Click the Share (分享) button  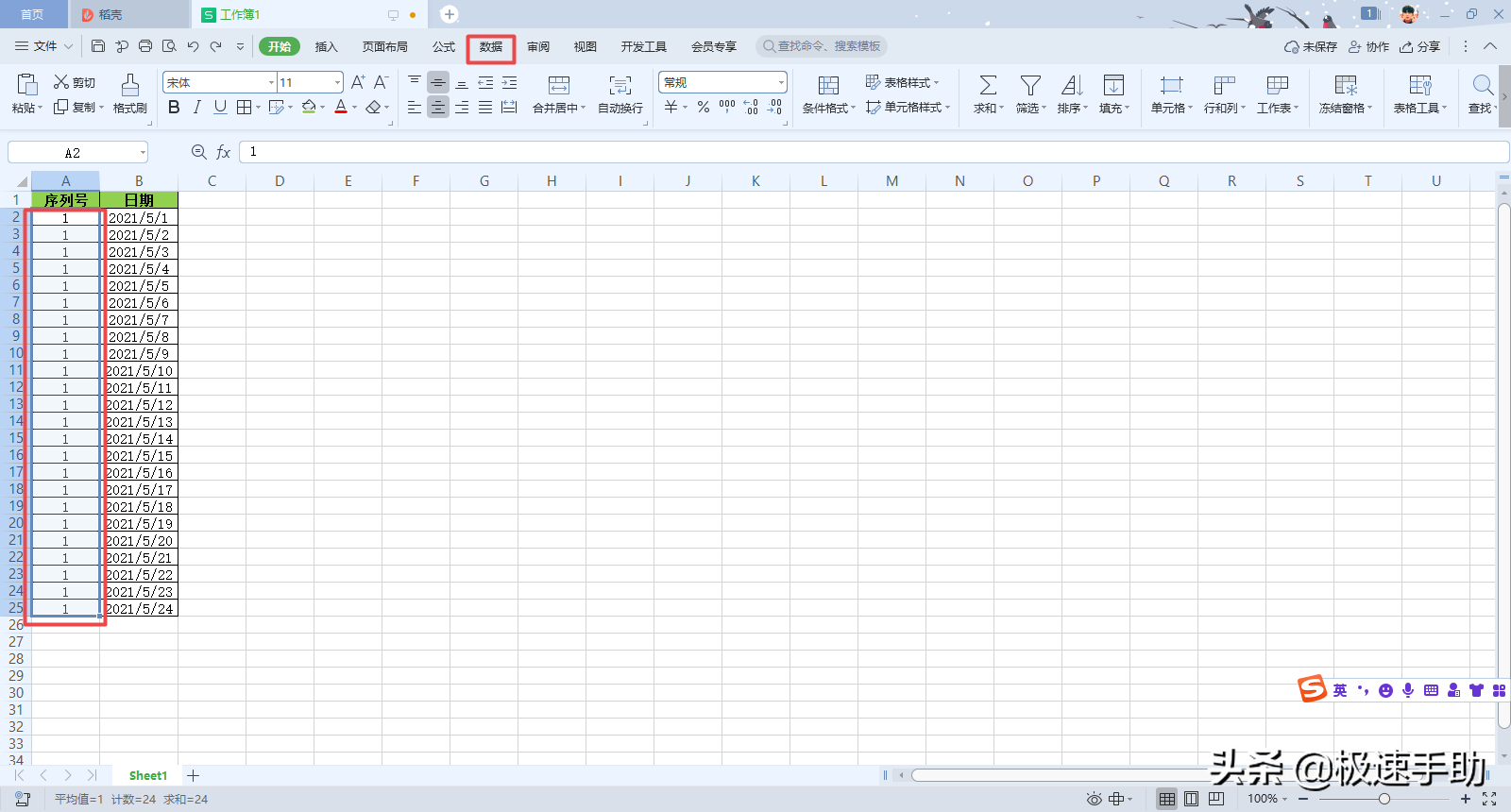1420,46
